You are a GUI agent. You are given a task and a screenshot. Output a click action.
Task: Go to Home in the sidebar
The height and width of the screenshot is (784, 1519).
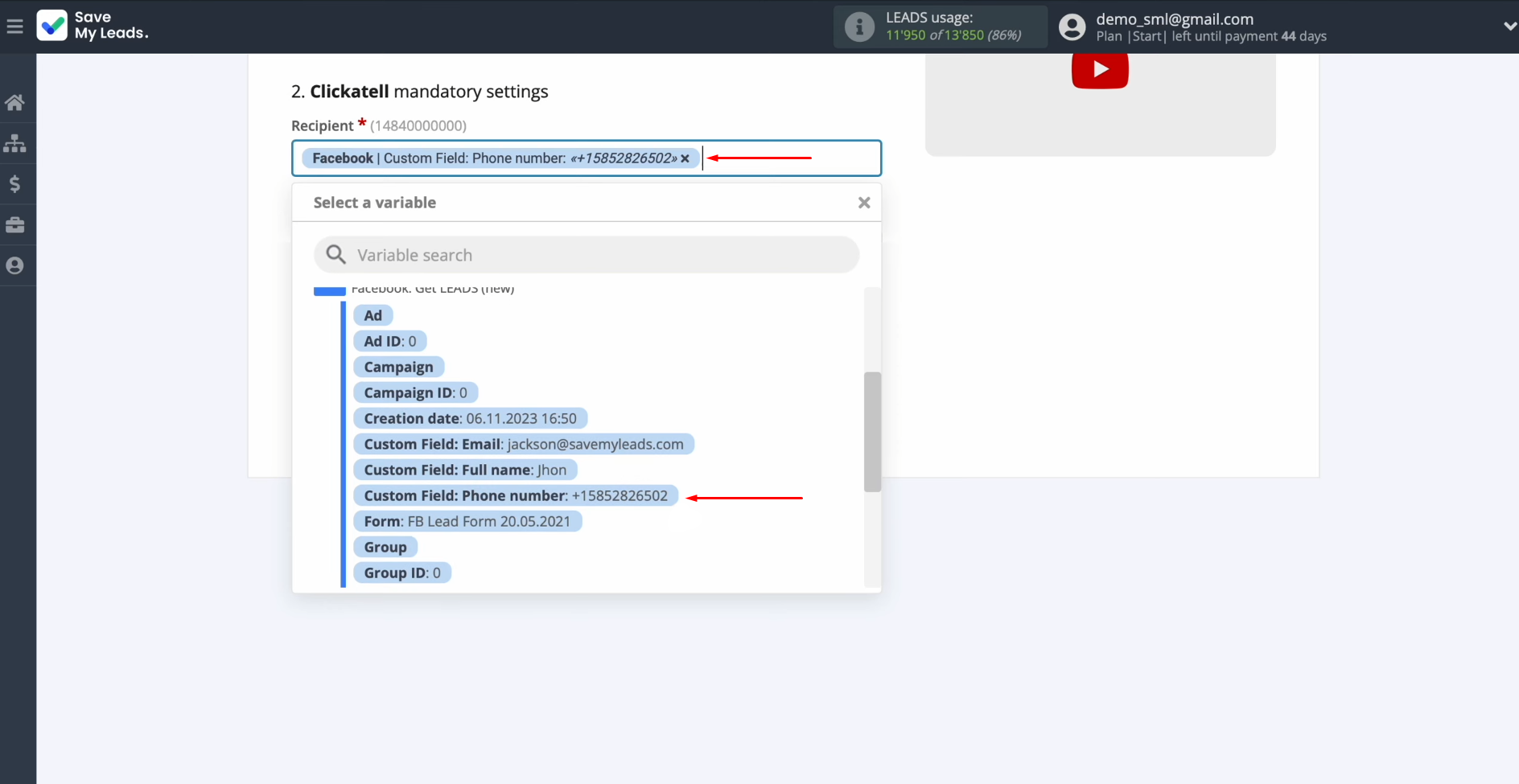(x=14, y=102)
